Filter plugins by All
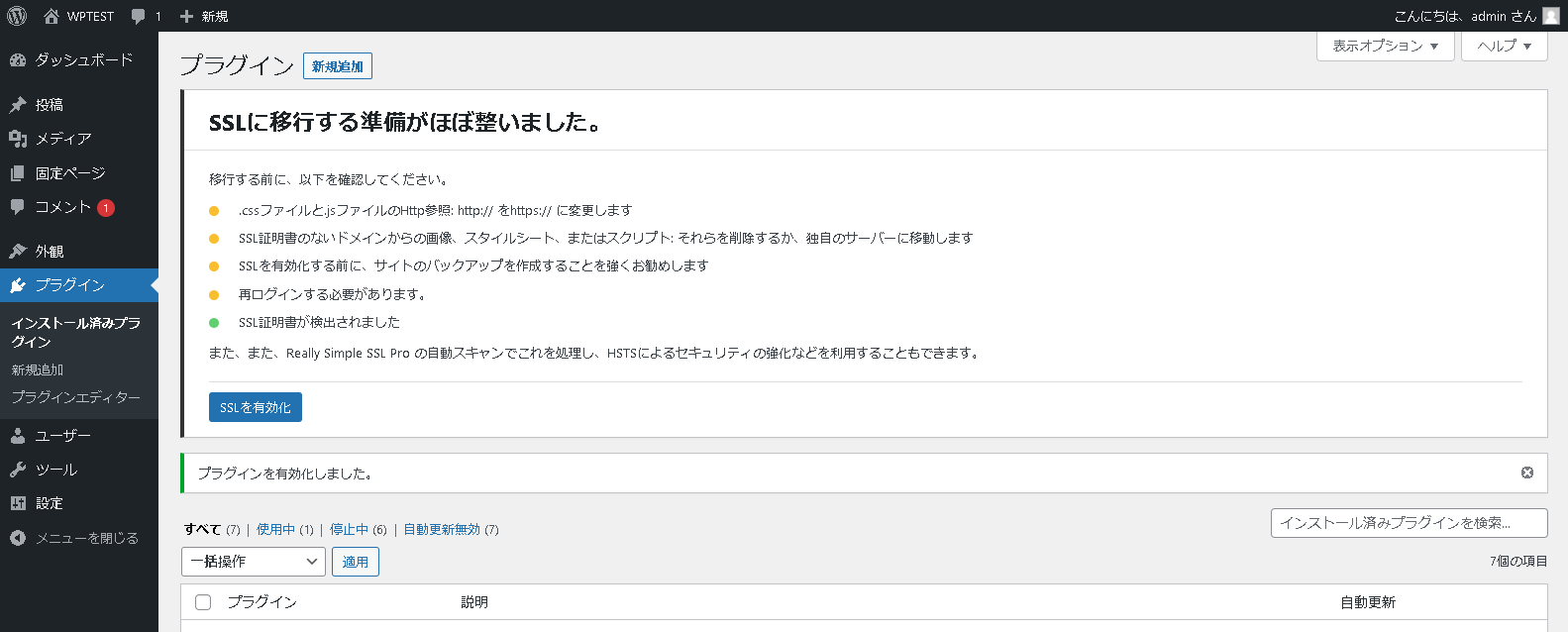 point(202,529)
